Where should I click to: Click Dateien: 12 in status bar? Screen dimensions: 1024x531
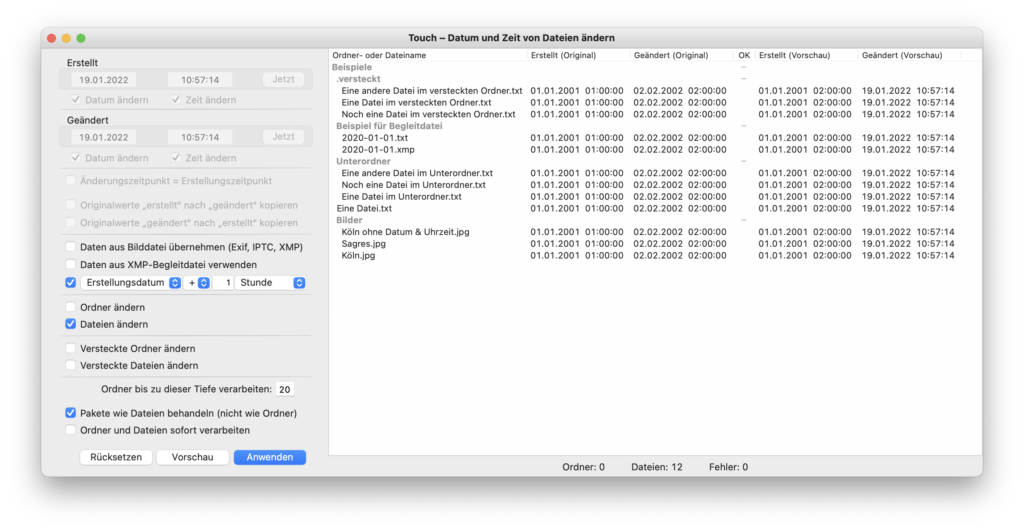pyautogui.click(x=657, y=467)
